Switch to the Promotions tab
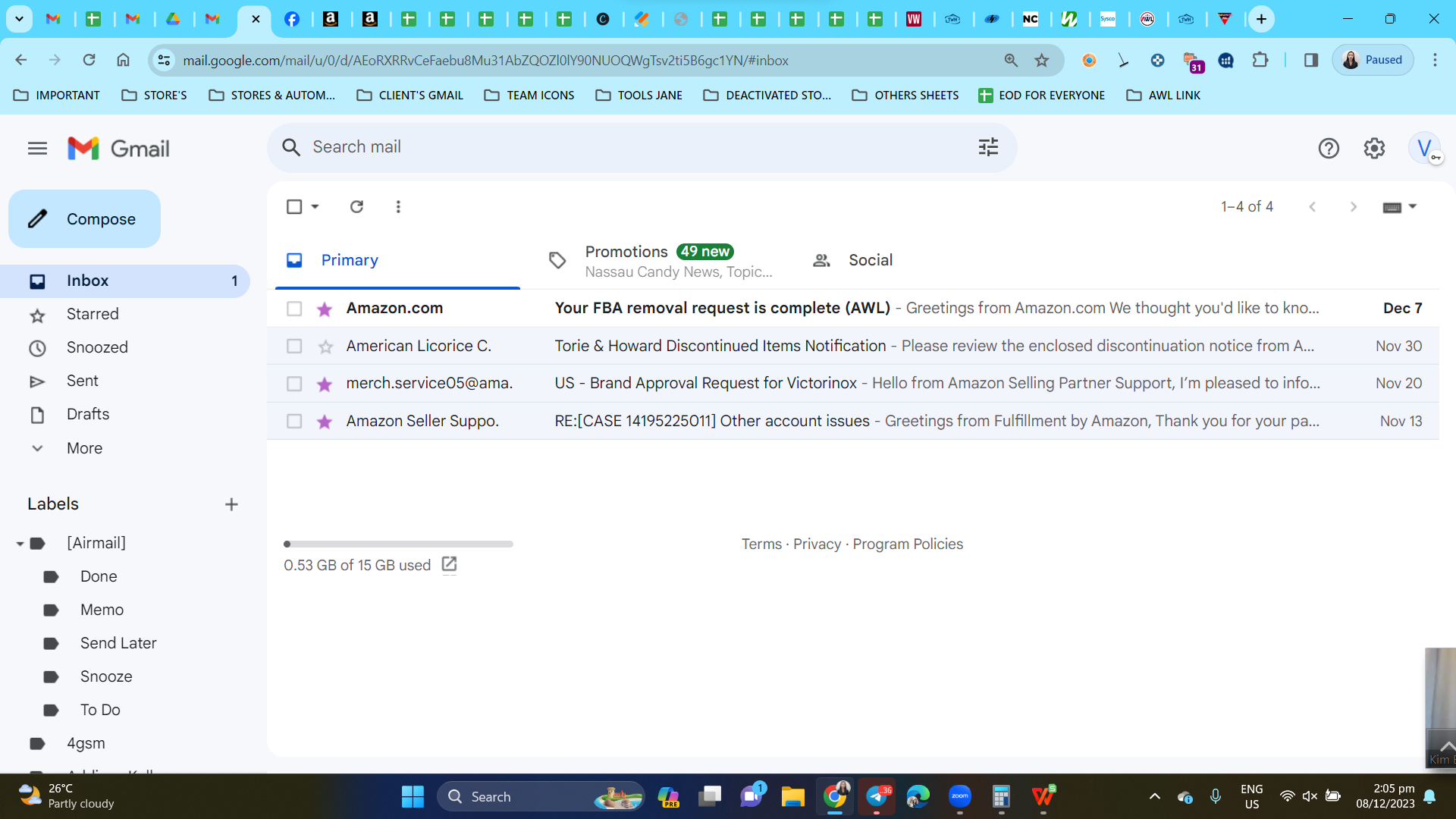Image resolution: width=1456 pixels, height=819 pixels. pos(660,261)
